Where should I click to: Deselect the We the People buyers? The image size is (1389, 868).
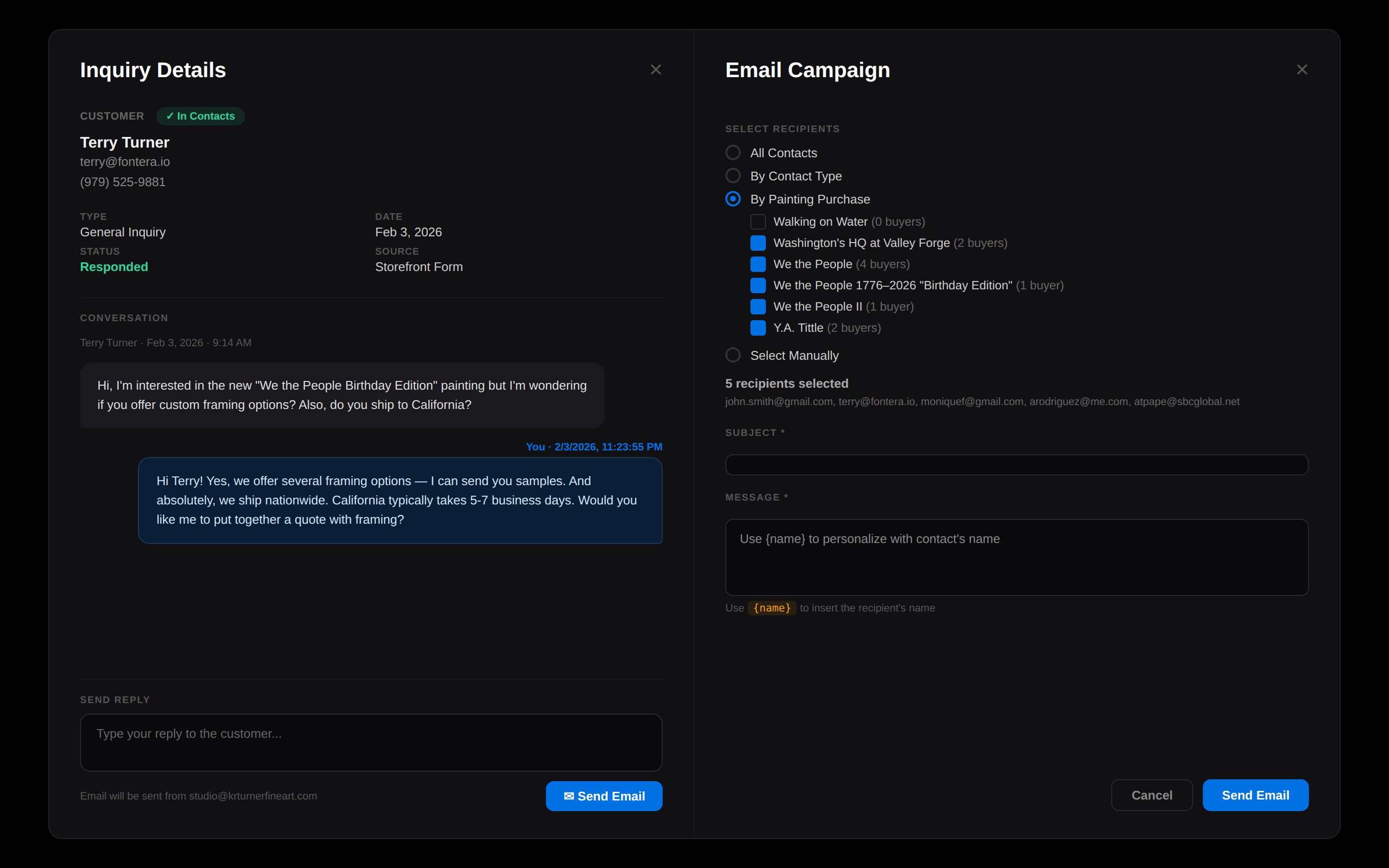(758, 264)
